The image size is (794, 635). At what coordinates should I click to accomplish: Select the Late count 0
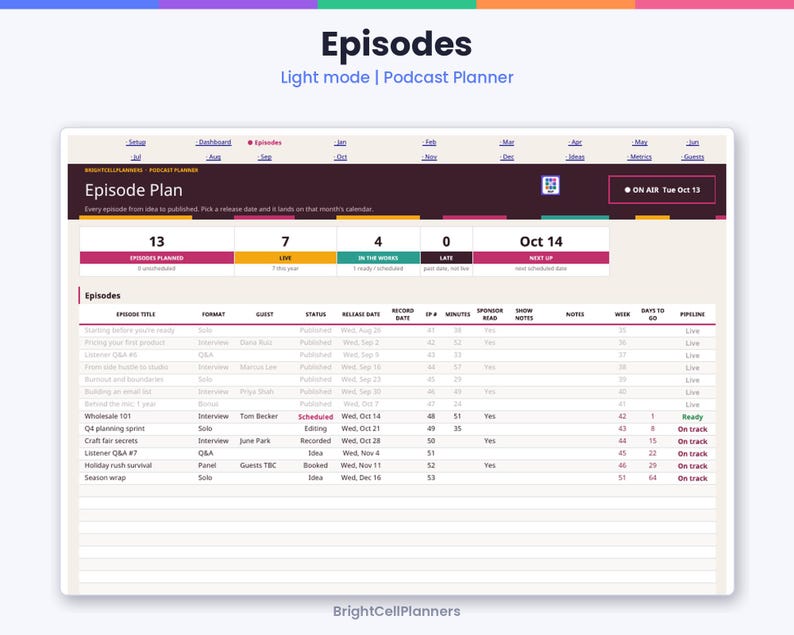pyautogui.click(x=446, y=242)
